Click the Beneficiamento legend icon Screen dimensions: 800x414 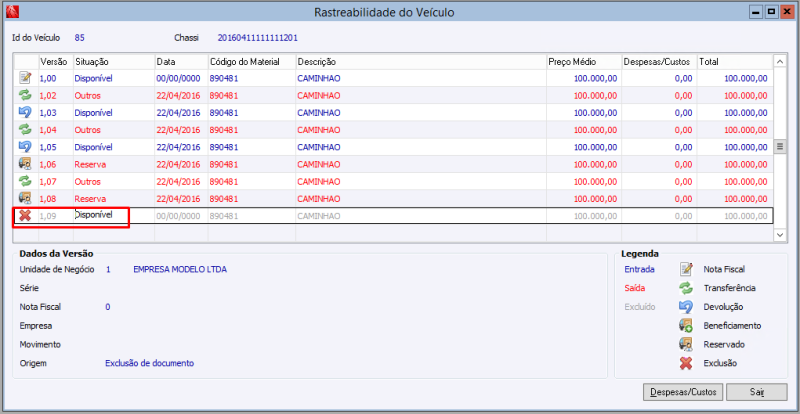pos(686,325)
